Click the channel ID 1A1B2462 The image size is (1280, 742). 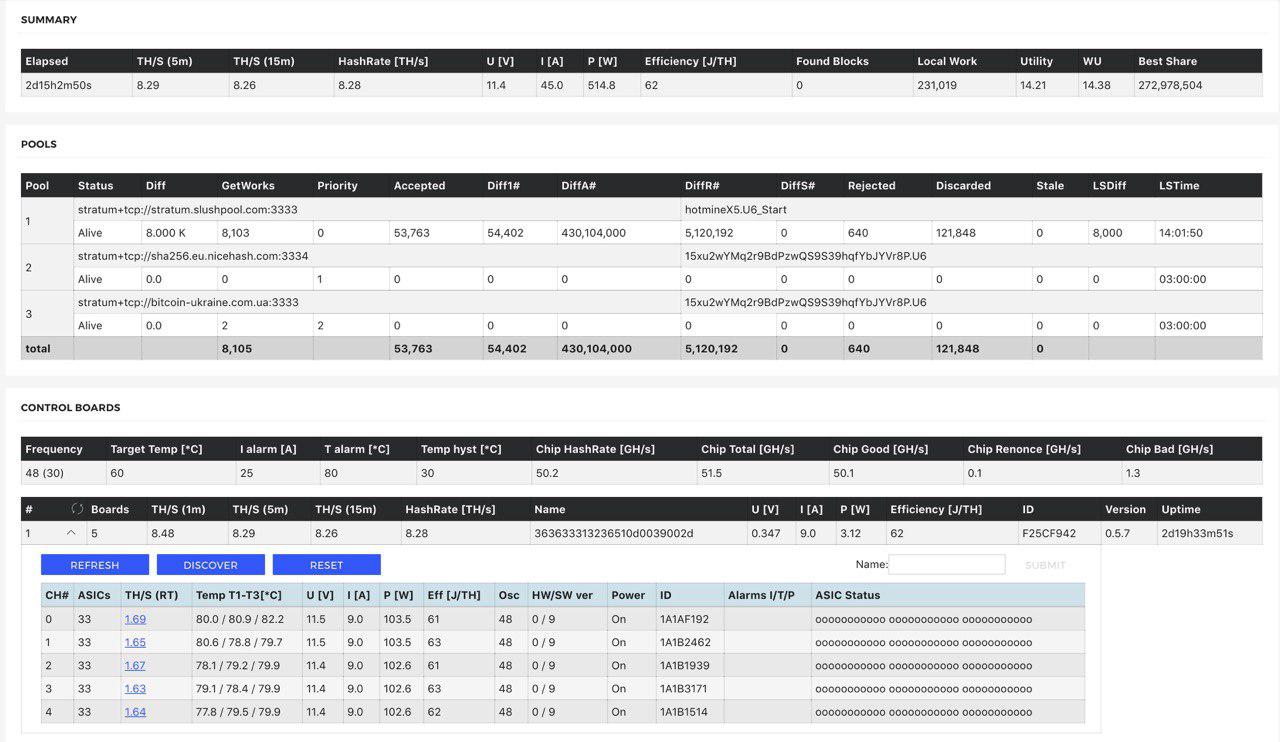click(685, 642)
